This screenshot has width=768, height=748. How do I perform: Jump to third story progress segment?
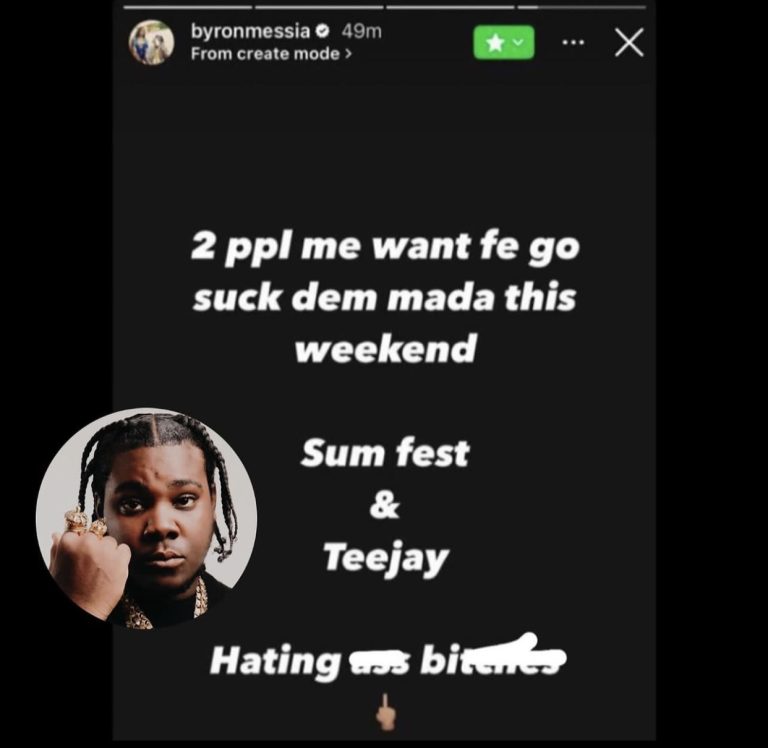click(450, 7)
